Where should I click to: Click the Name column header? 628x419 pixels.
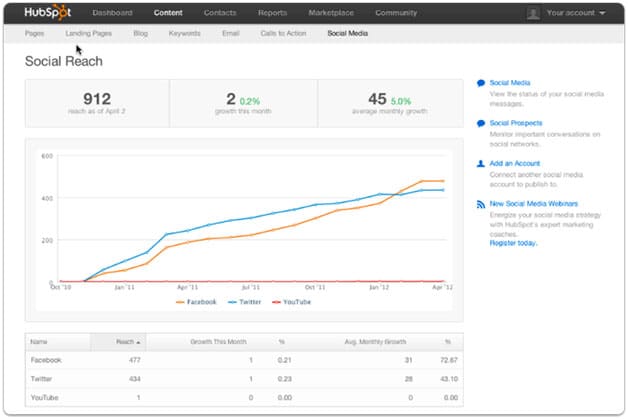point(39,342)
